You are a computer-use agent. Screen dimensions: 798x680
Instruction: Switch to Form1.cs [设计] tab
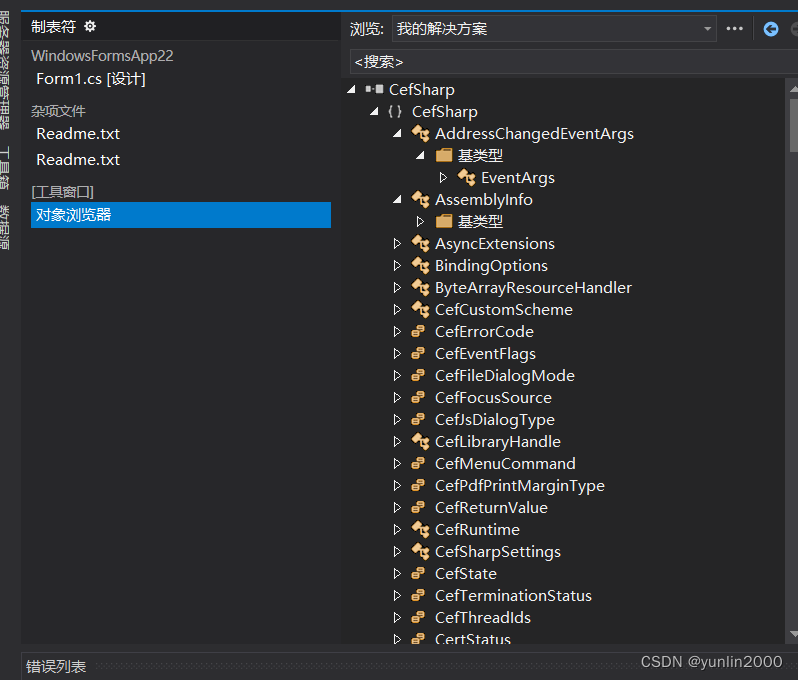pos(91,79)
